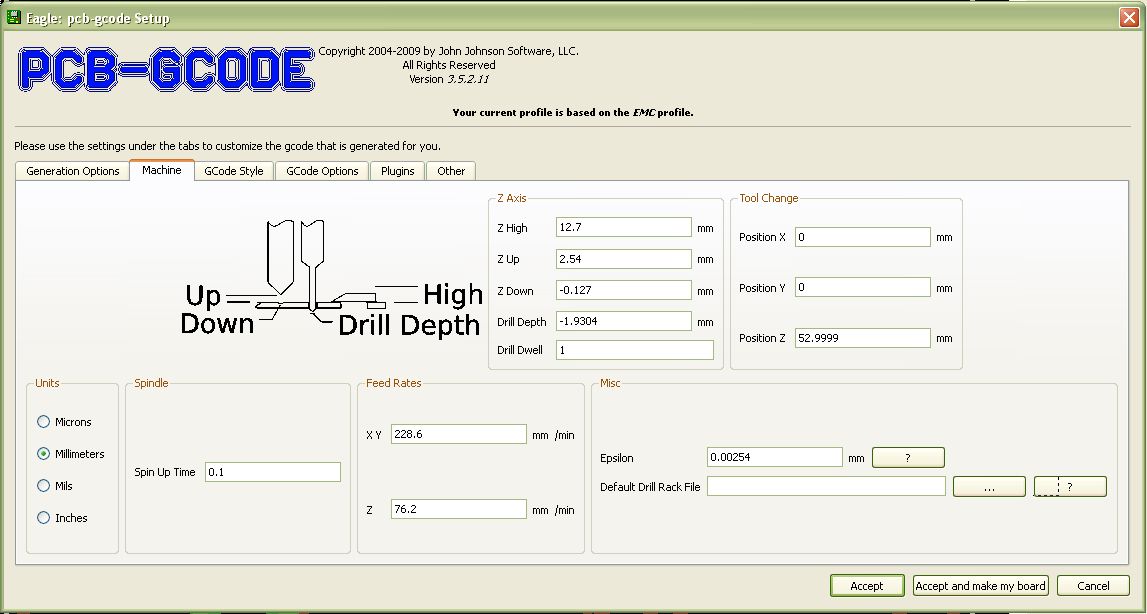
Task: Click Accept and make my board
Action: tap(979, 586)
